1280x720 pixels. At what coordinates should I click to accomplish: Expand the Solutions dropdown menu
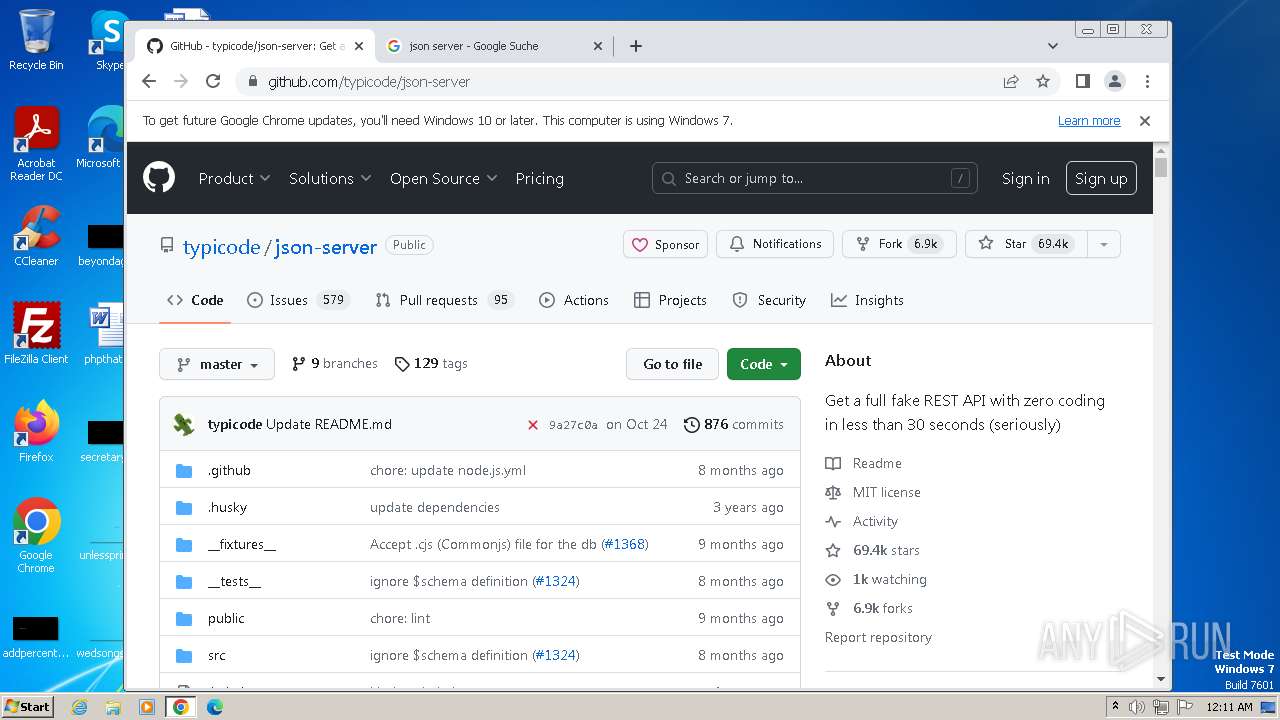pyautogui.click(x=330, y=178)
